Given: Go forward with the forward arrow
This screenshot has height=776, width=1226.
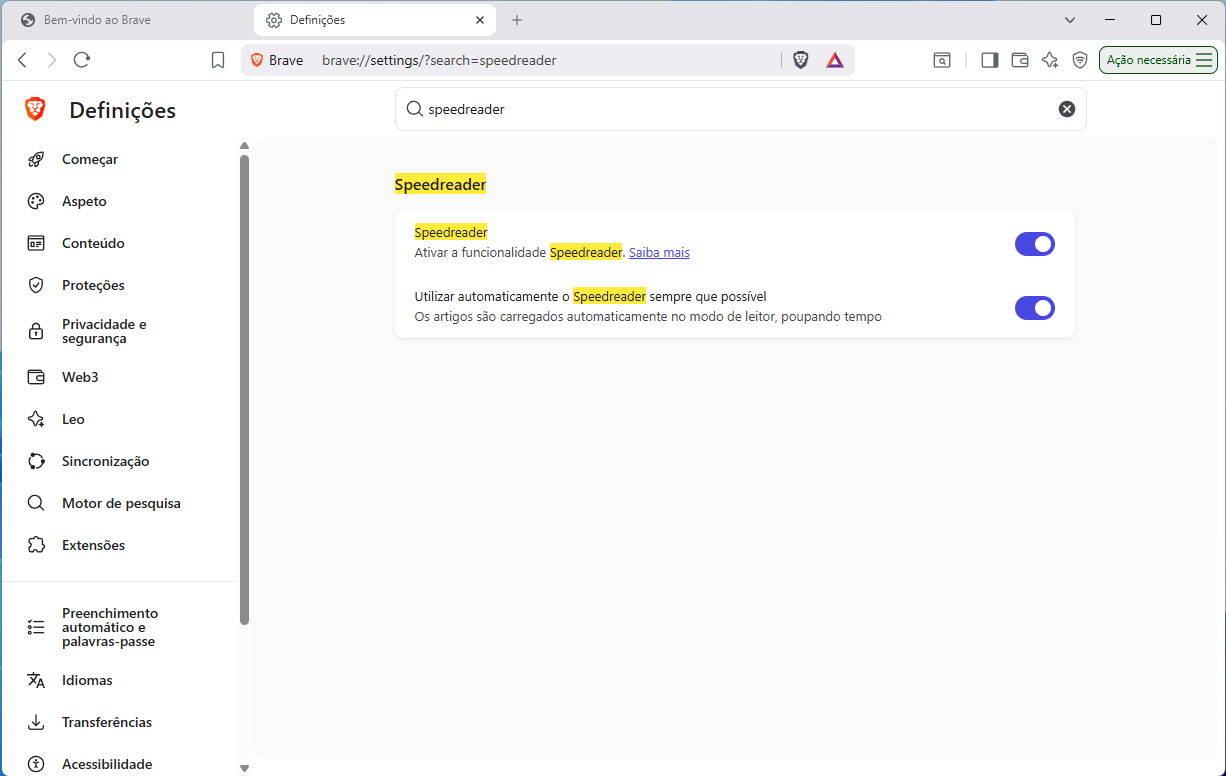Looking at the screenshot, I should [x=52, y=60].
